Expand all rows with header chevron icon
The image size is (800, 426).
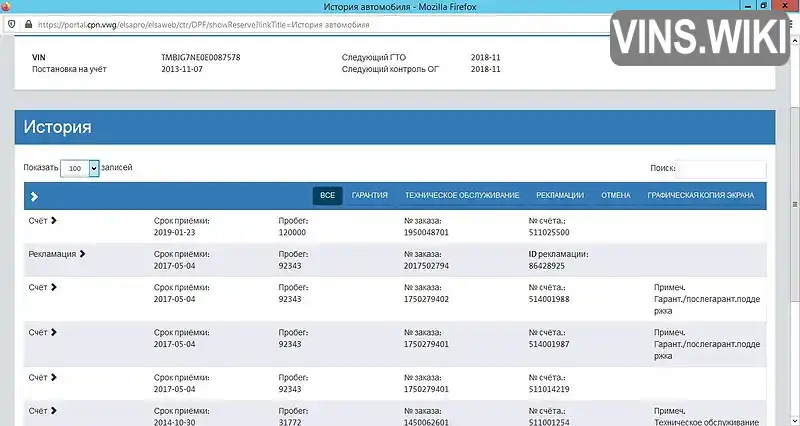[x=34, y=196]
